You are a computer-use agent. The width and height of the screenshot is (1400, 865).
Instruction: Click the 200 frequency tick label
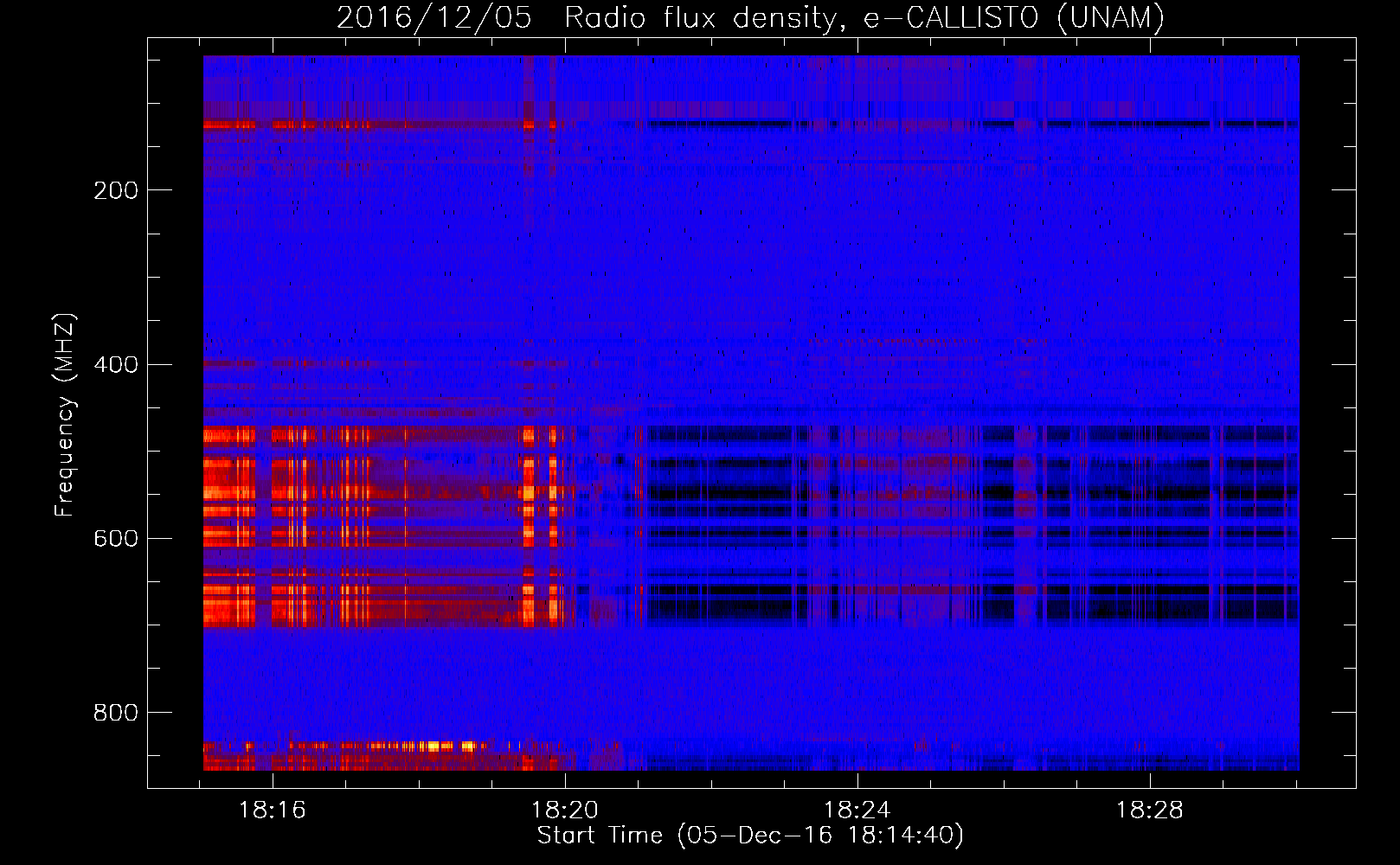point(116,190)
